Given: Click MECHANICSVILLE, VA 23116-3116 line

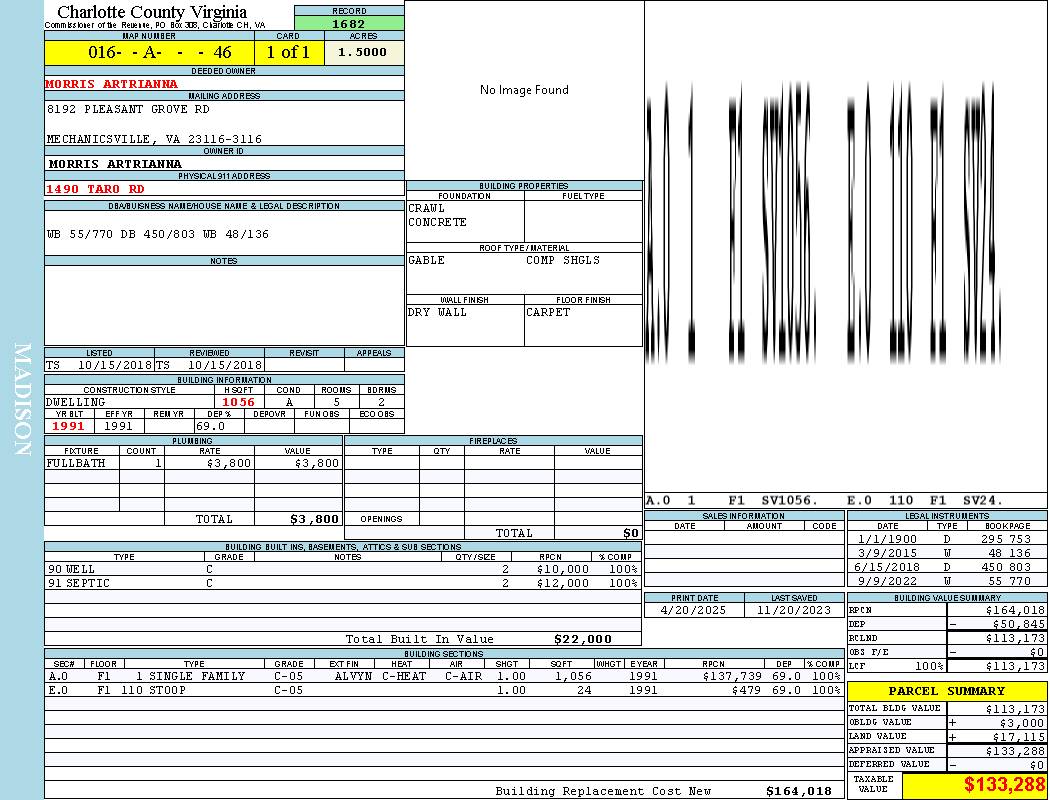Looking at the screenshot, I should click(x=154, y=139).
